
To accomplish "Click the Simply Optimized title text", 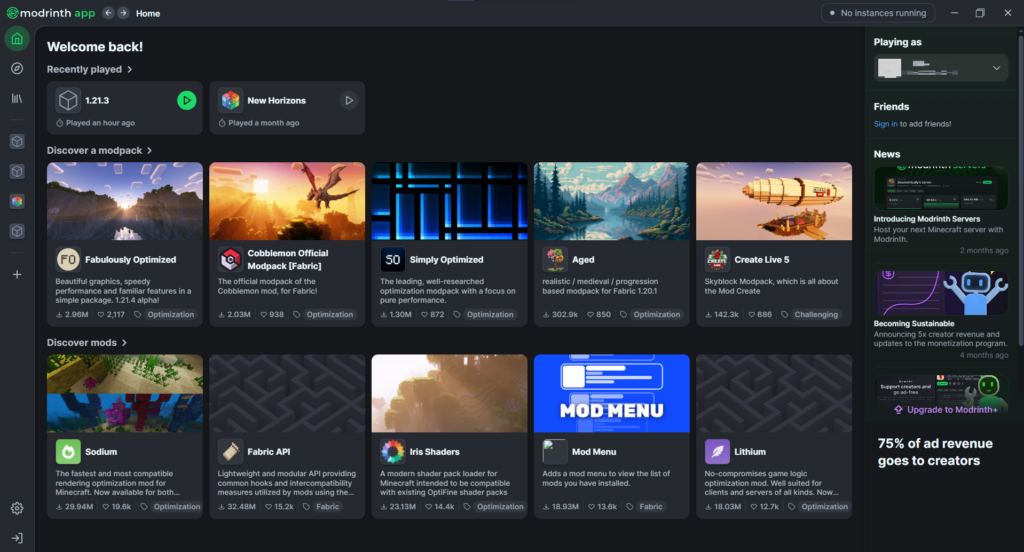I will point(447,259).
